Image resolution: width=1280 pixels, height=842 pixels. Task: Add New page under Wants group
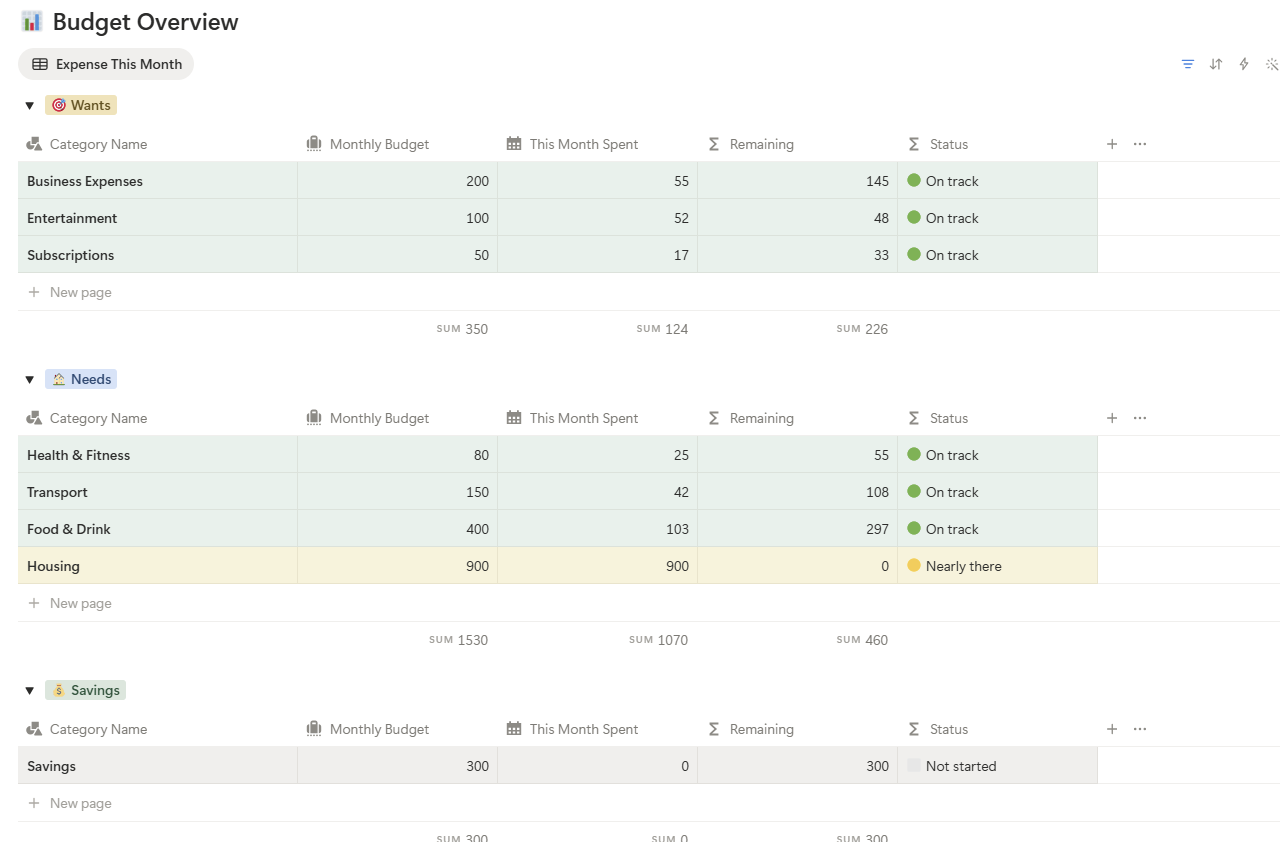70,292
